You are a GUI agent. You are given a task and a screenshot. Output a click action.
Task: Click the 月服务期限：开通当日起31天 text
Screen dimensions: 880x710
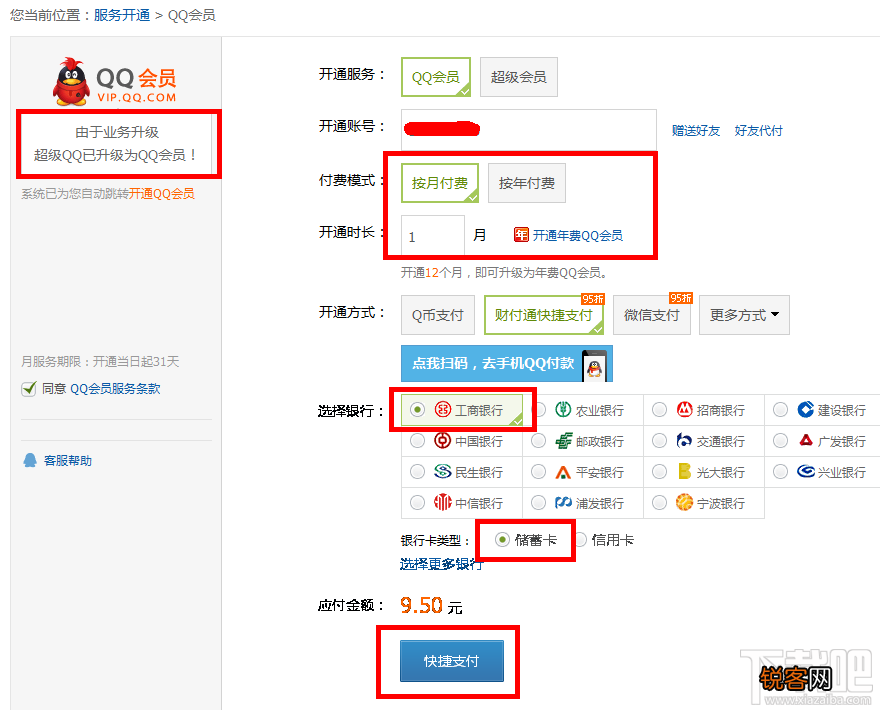click(100, 361)
